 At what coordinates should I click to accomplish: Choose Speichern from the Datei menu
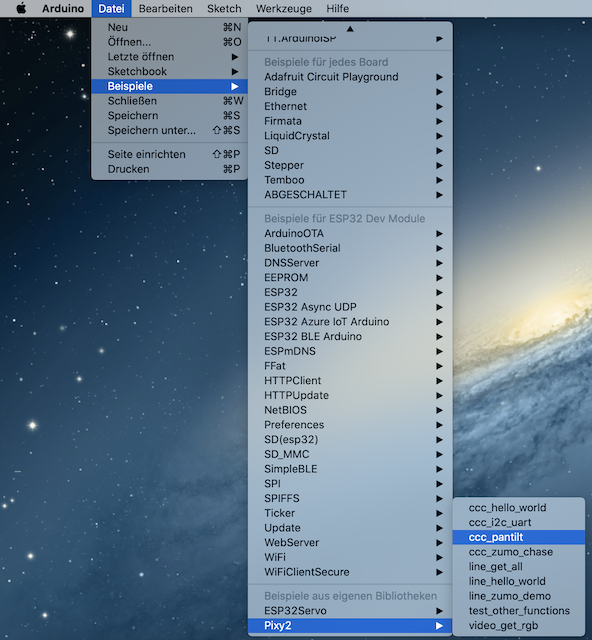pyautogui.click(x=169, y=116)
